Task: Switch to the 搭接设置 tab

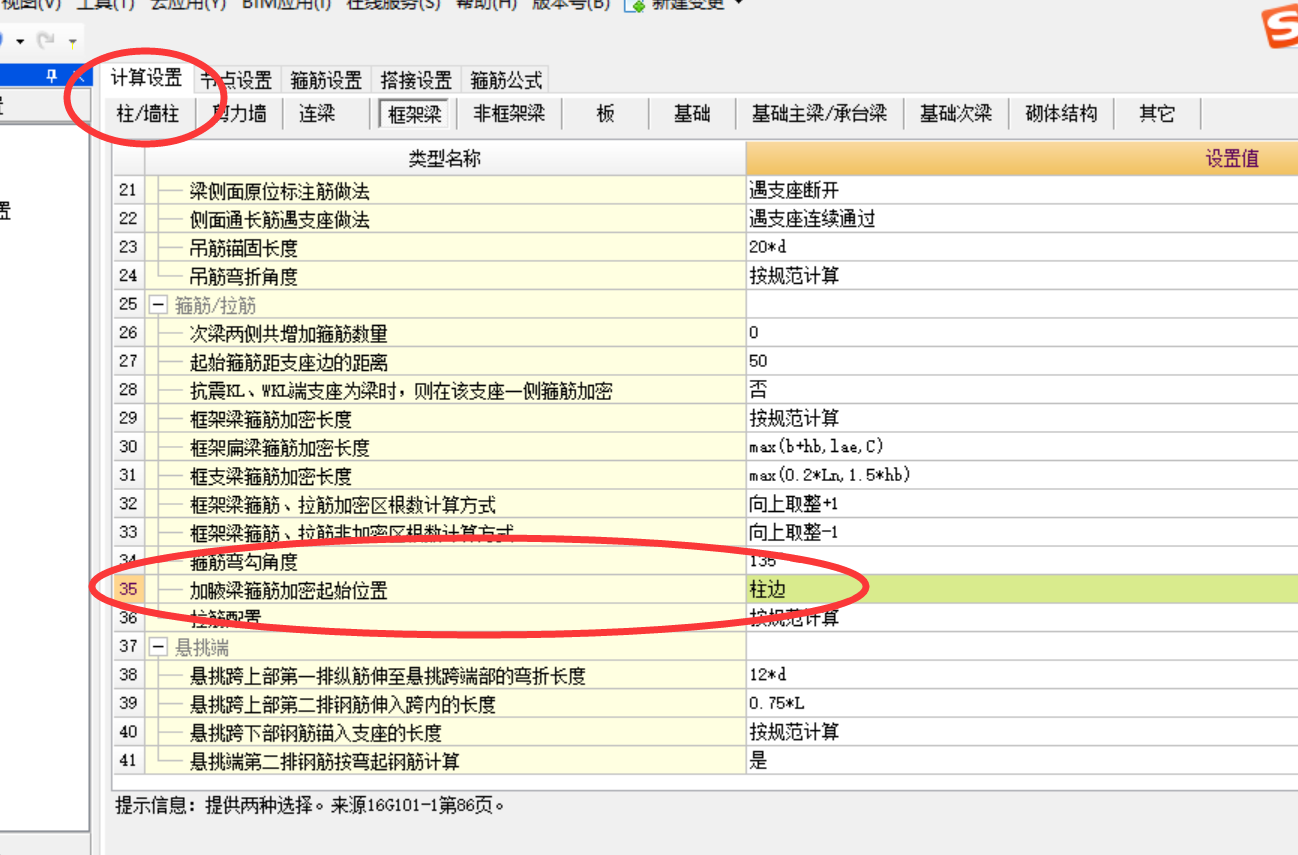Action: (x=416, y=80)
